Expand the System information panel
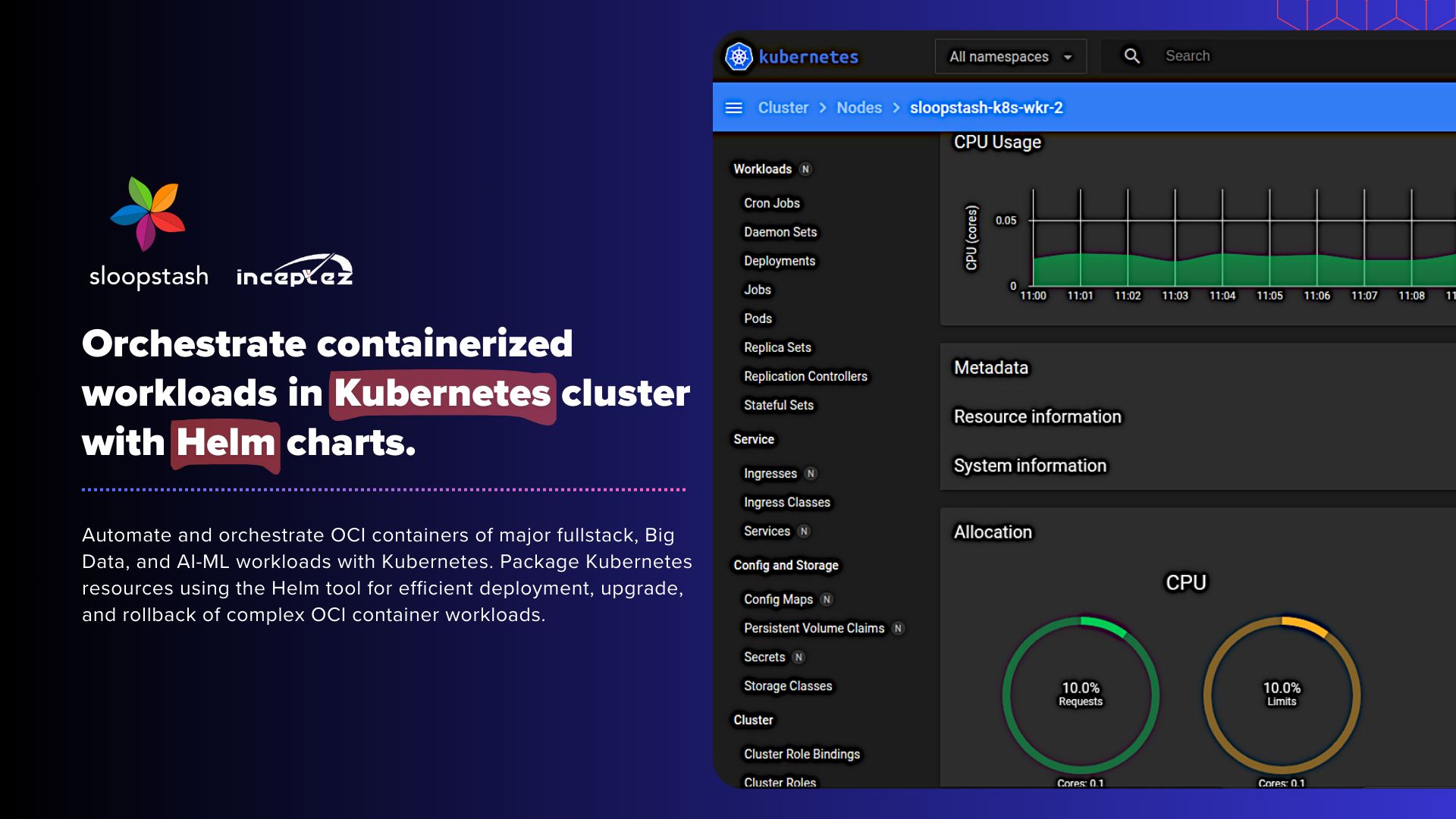Image resolution: width=1456 pixels, height=819 pixels. (1030, 466)
